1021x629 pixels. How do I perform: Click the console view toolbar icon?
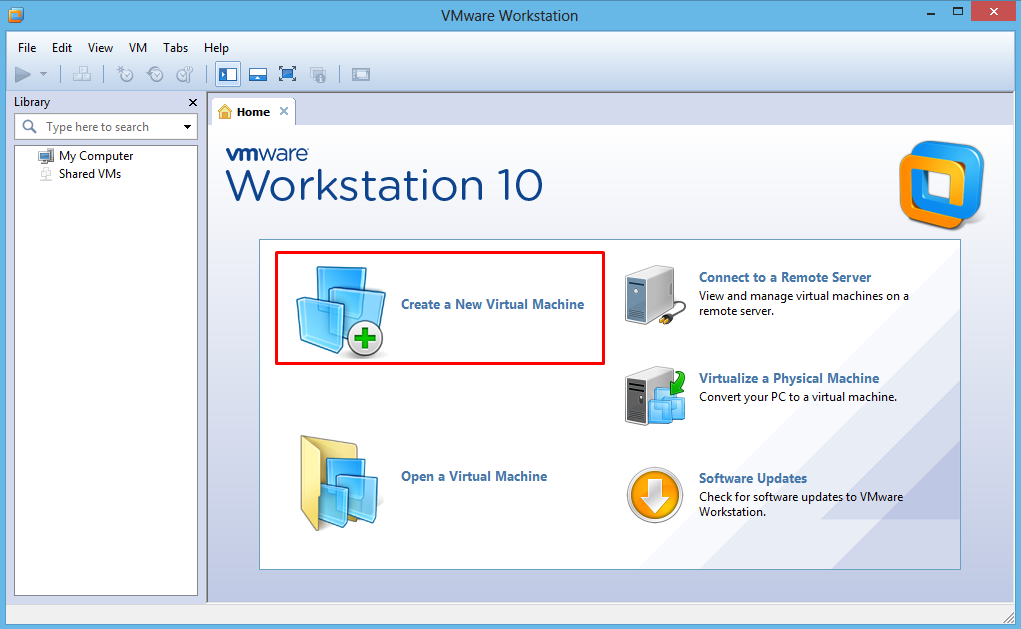click(x=361, y=75)
